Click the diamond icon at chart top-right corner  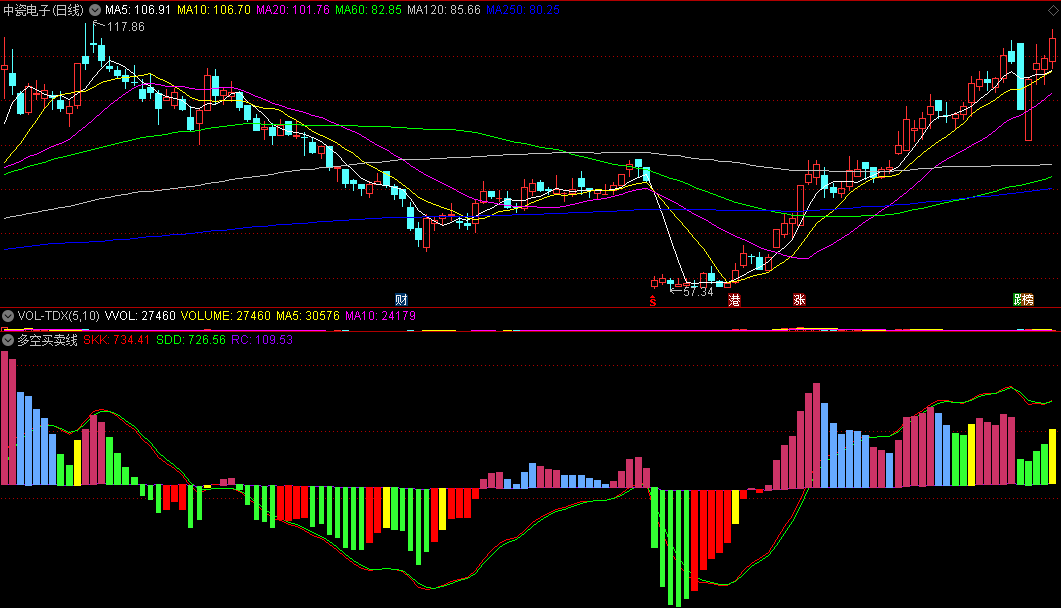click(x=1053, y=9)
